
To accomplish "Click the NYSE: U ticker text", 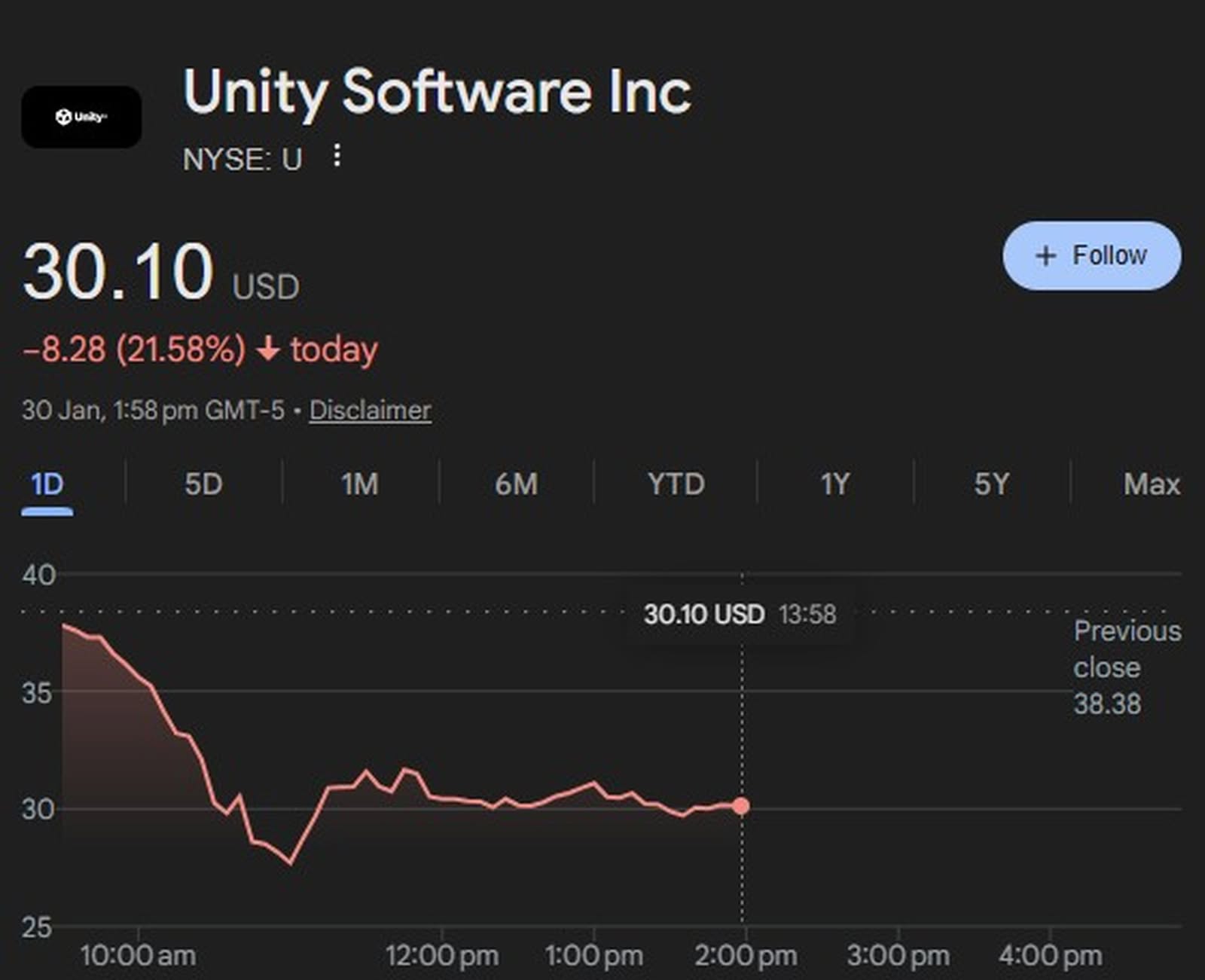I will click(243, 160).
